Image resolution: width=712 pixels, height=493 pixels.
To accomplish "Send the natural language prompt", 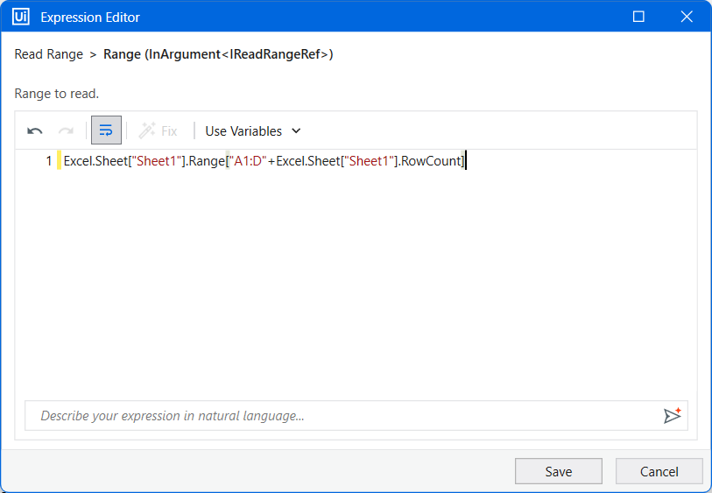I will 672,415.
